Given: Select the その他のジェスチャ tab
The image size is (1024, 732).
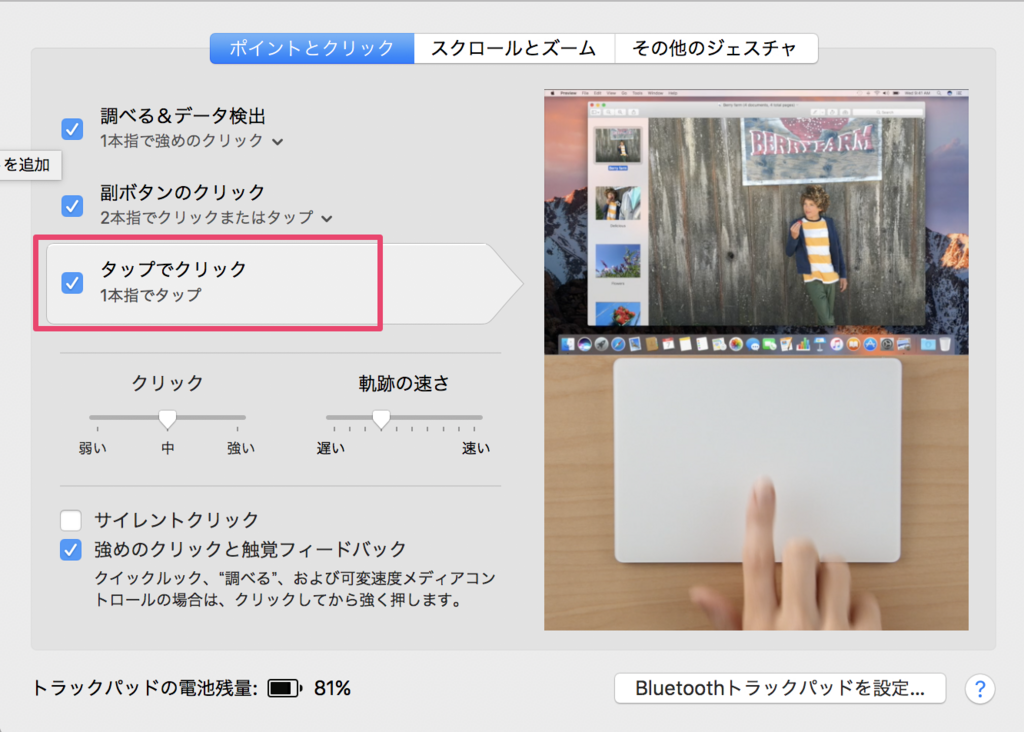Looking at the screenshot, I should 715,48.
